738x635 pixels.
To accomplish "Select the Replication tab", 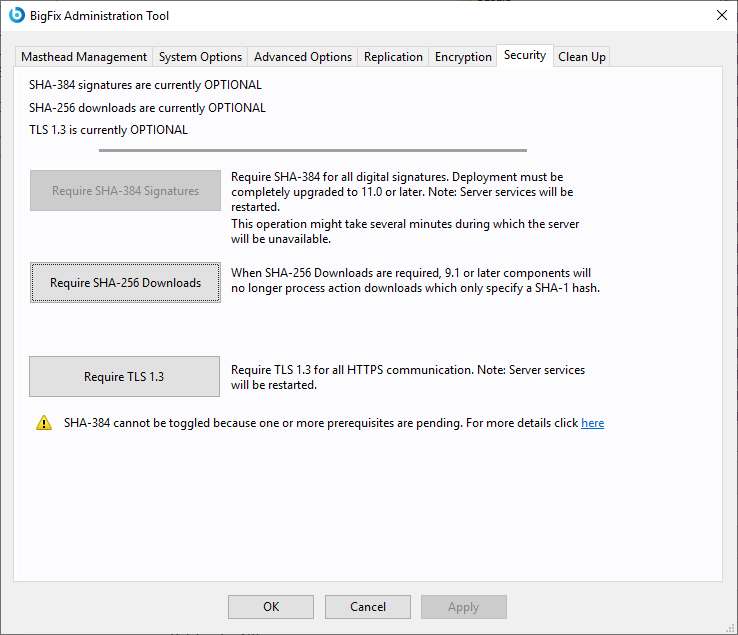I will click(393, 57).
